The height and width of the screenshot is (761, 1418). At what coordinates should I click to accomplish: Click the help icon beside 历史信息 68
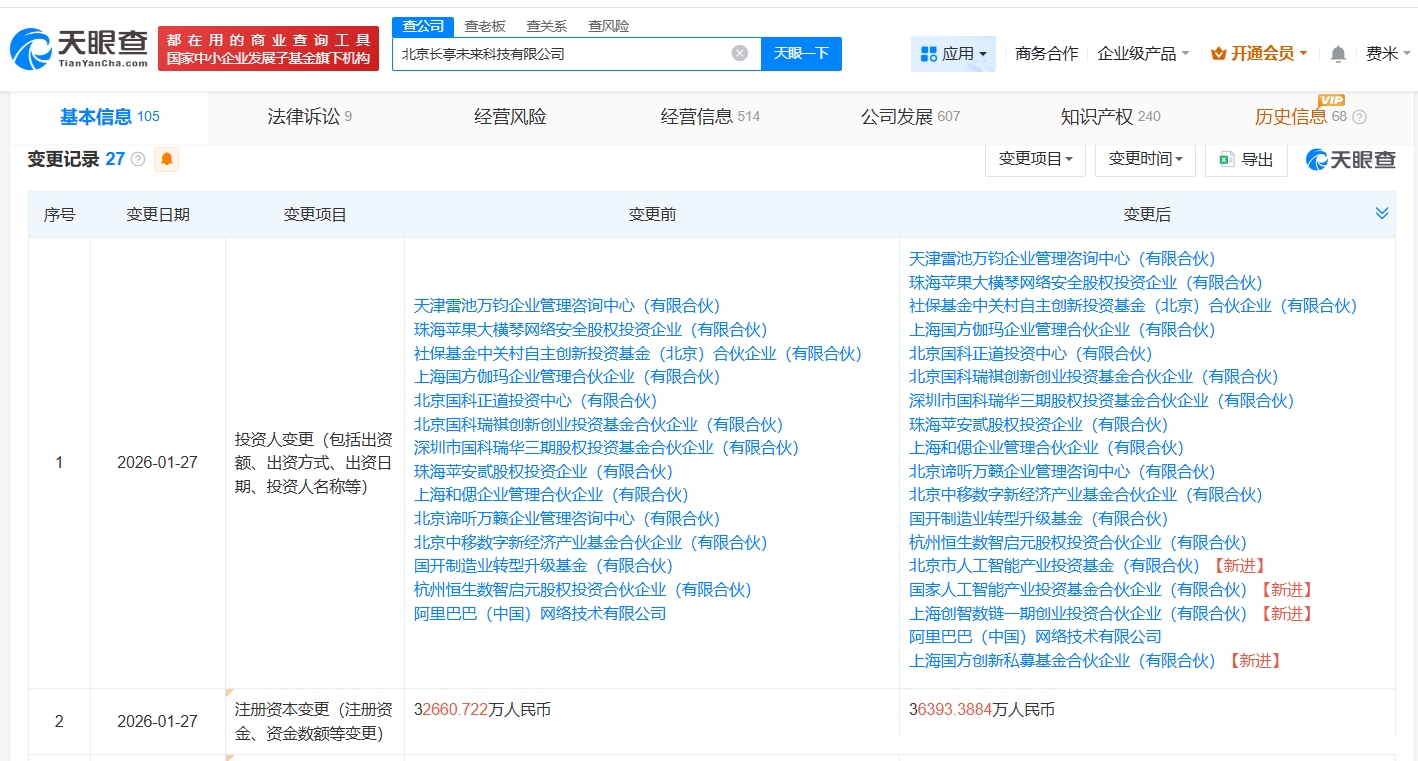[1359, 118]
